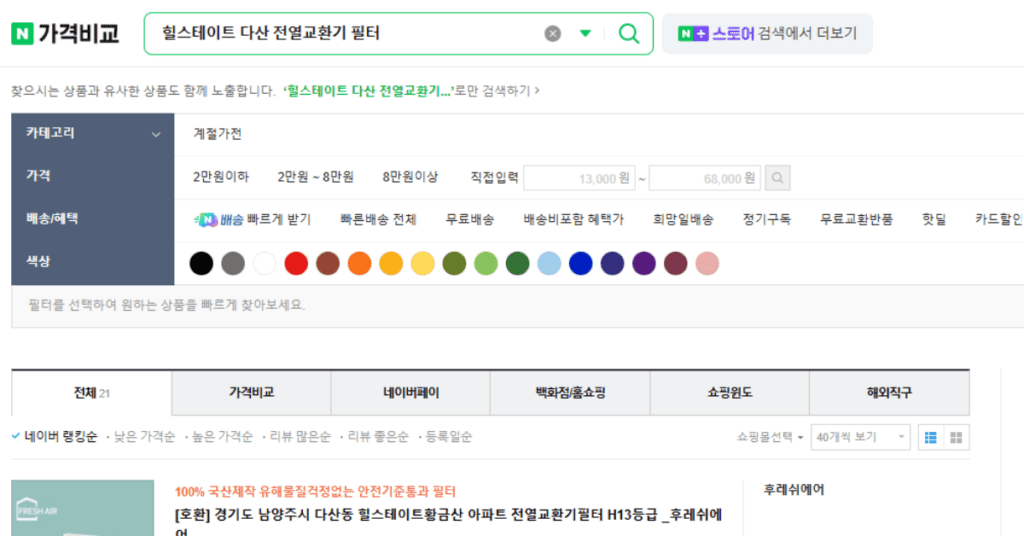1024x536 pixels.
Task: Switch to the 백화점/홈쇼핑 tab
Action: coord(570,393)
